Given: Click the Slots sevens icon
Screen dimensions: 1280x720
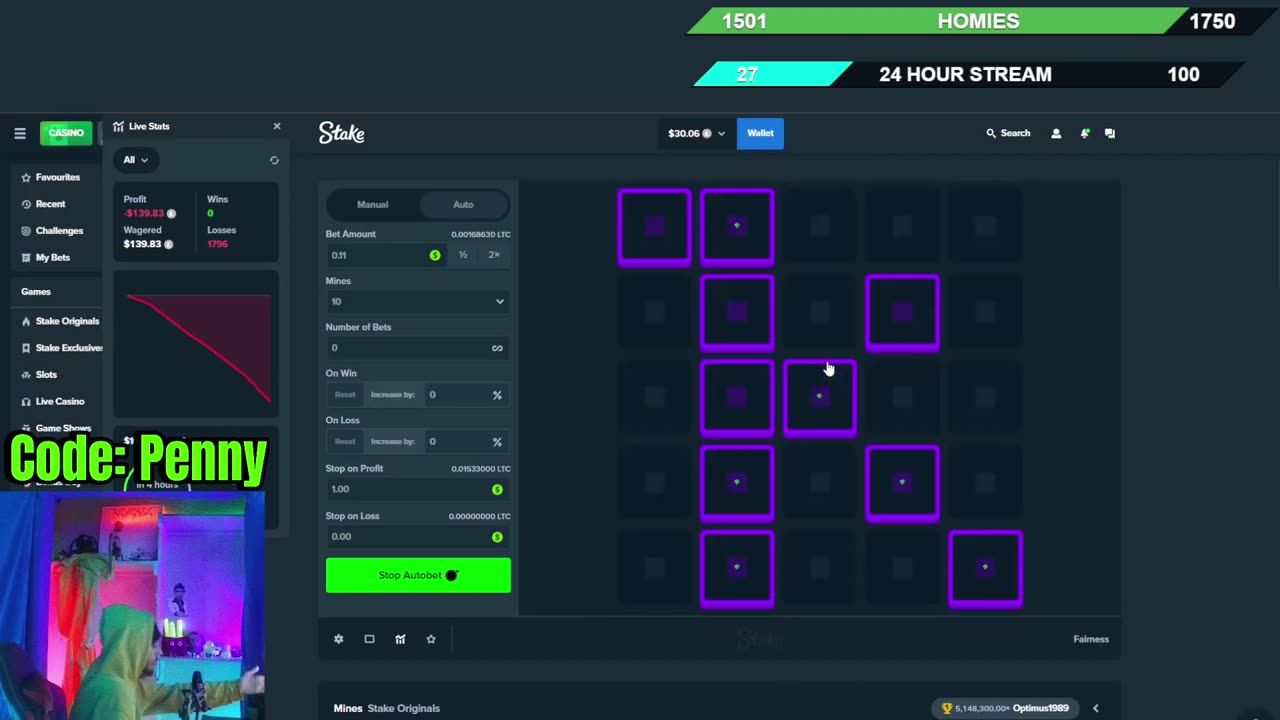Looking at the screenshot, I should click(x=26, y=375).
